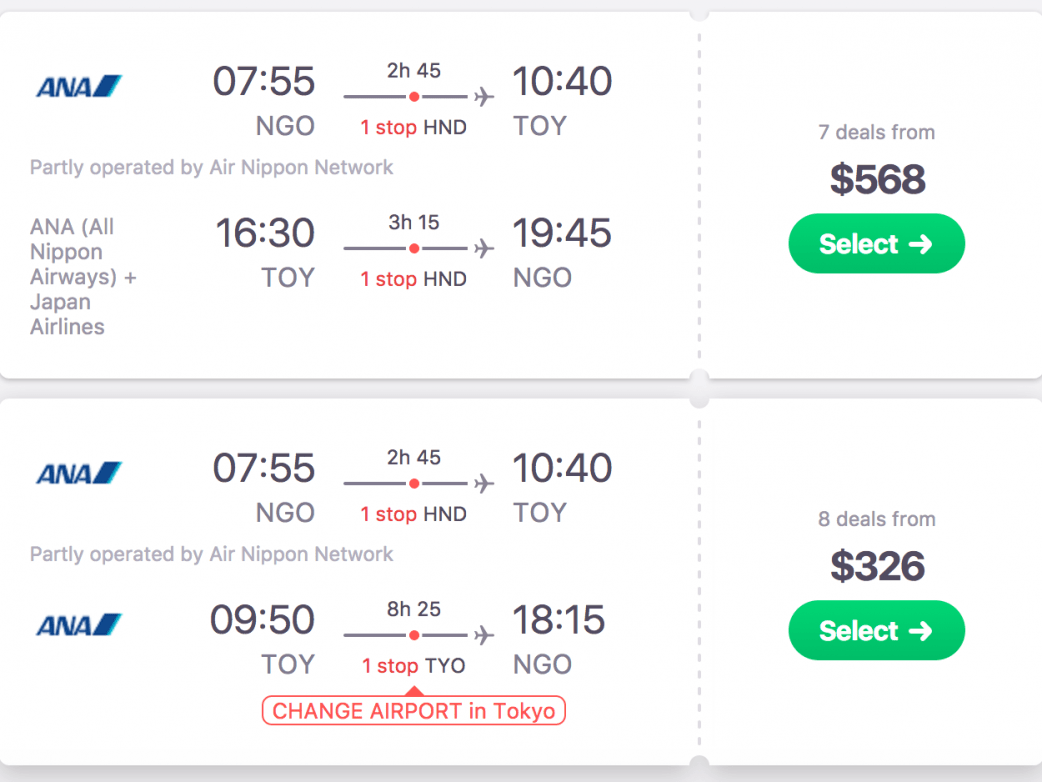Click airplane icon on 3h 15 flight
The width and height of the screenshot is (1042, 782).
(484, 248)
